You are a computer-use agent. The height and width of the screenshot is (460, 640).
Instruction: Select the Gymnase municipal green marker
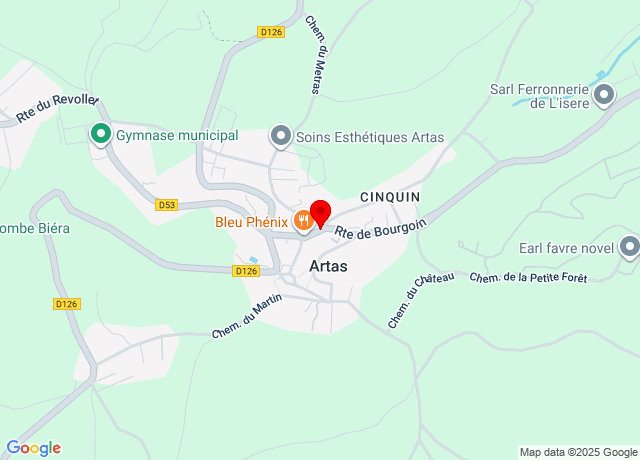[x=101, y=134]
